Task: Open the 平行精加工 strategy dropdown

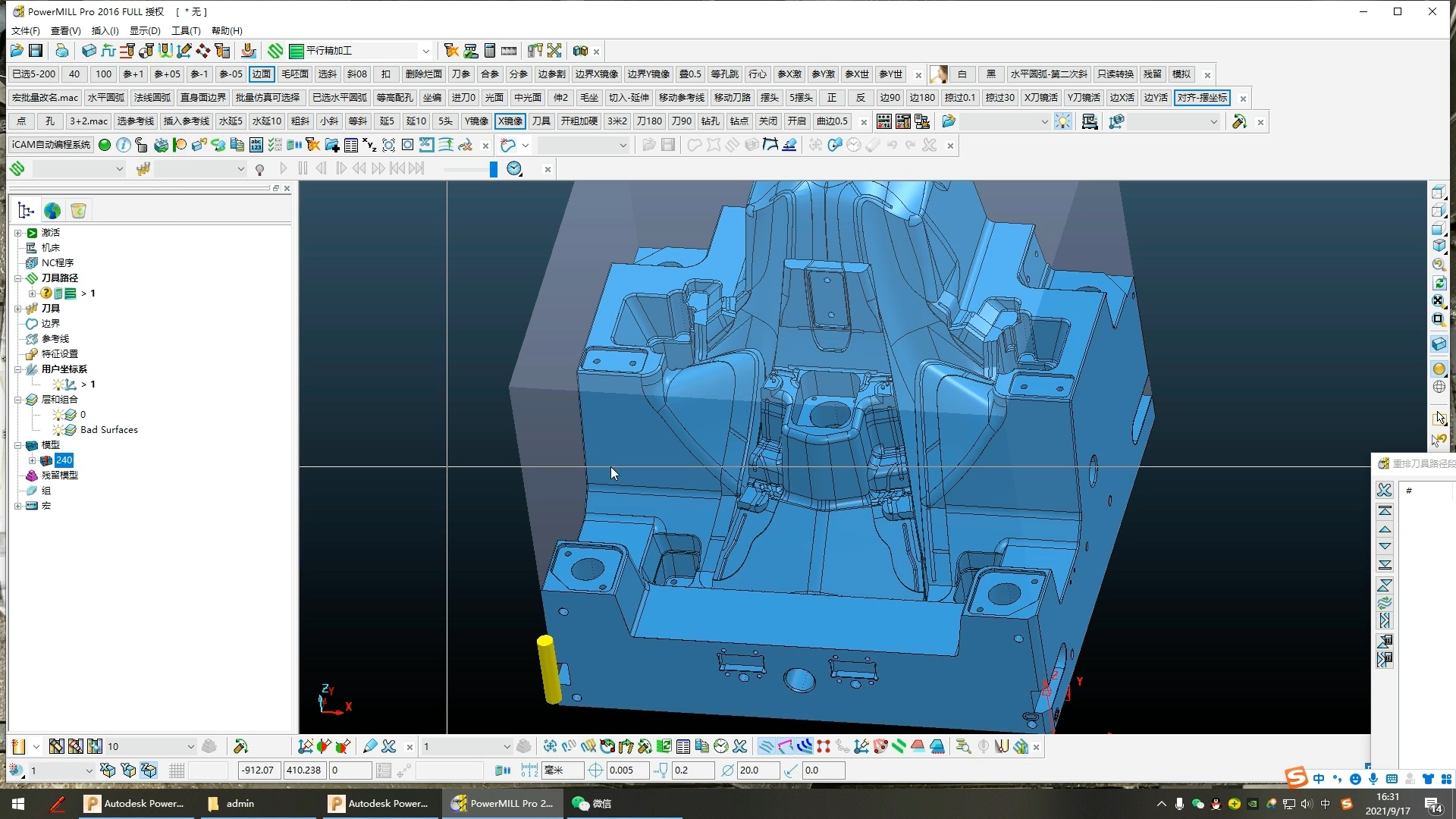Action: pyautogui.click(x=425, y=51)
